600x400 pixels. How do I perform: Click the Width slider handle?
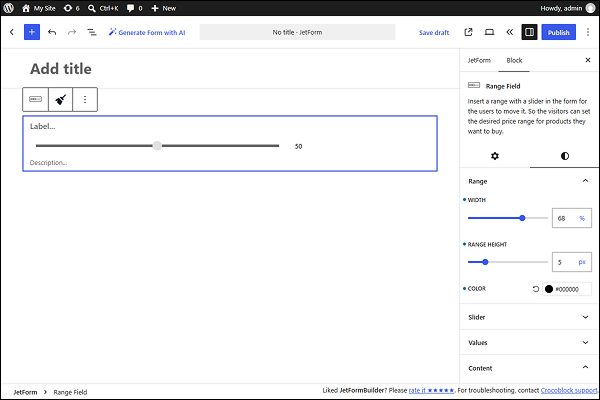522,218
